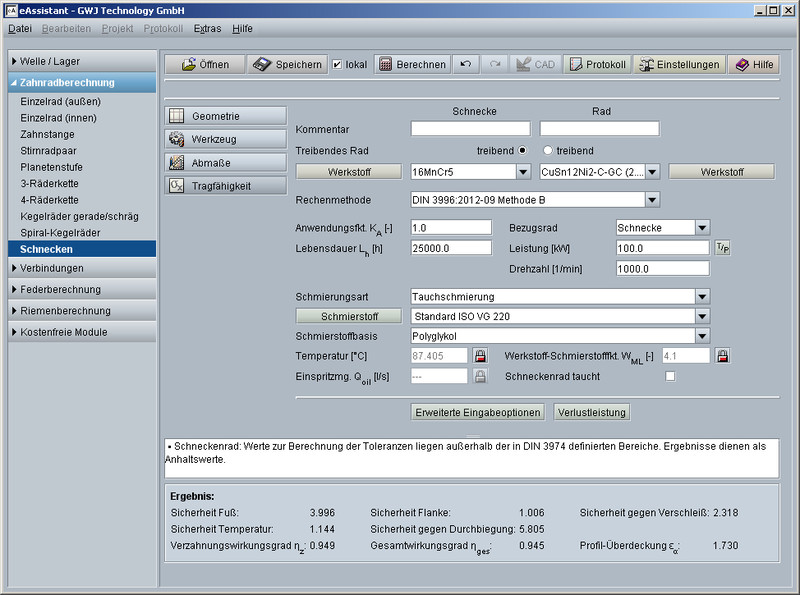The image size is (800, 595).
Task: Click the T/P torque-power switch icon
Action: pyautogui.click(x=723, y=247)
